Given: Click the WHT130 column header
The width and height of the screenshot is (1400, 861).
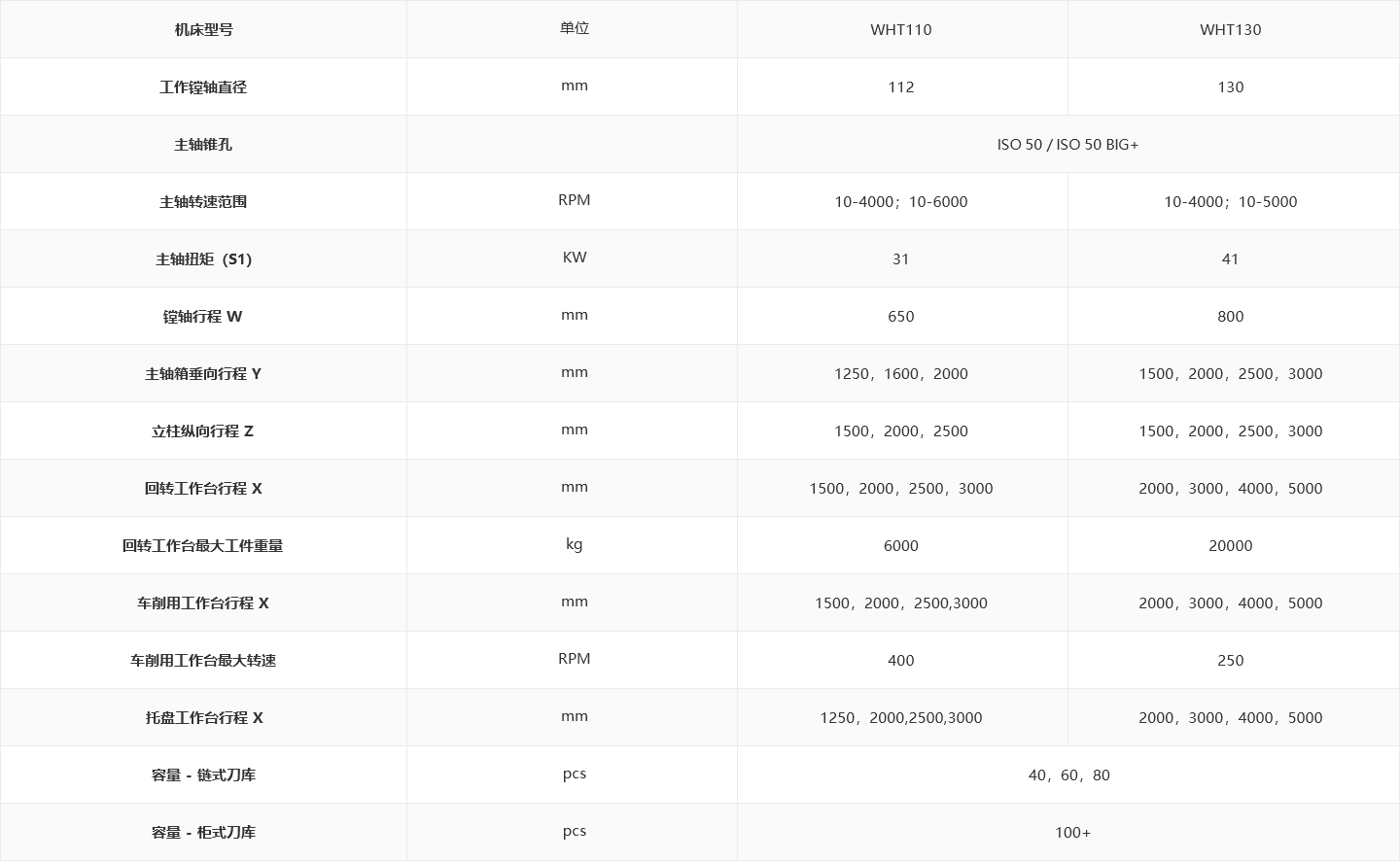Looking at the screenshot, I should click(x=1230, y=29).
